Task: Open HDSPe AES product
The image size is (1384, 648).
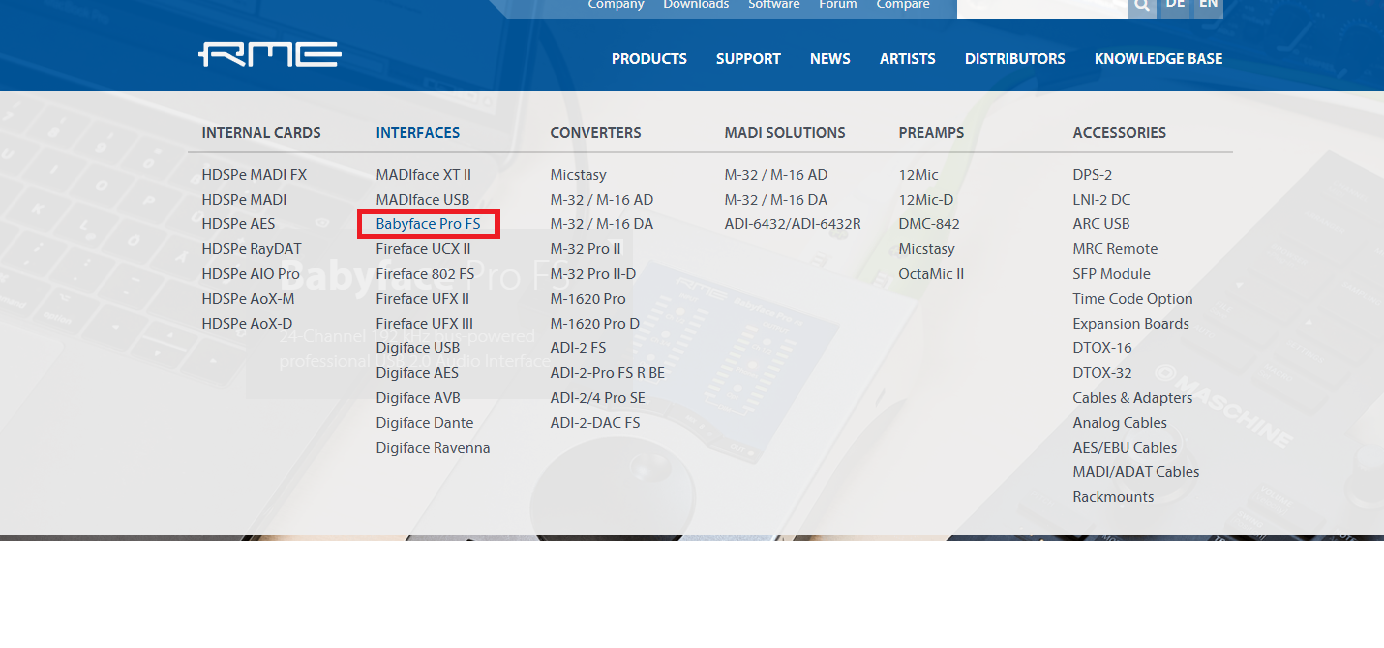Action: [238, 224]
